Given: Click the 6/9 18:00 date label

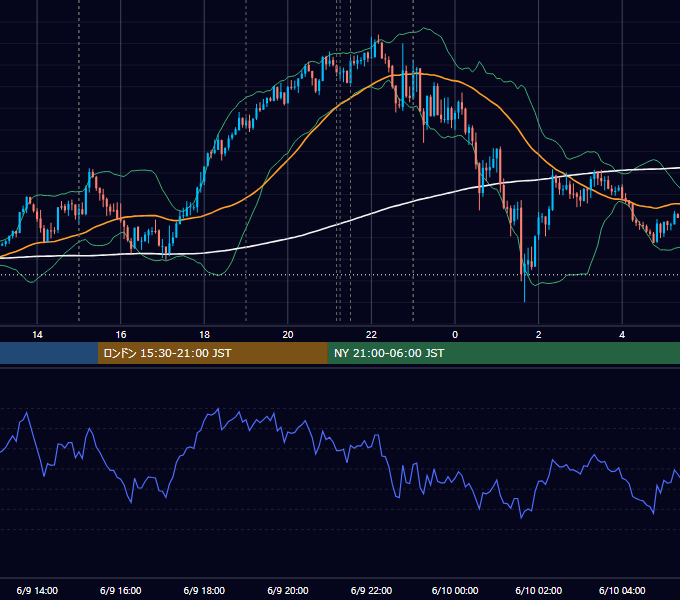Looking at the screenshot, I should pyautogui.click(x=204, y=590).
